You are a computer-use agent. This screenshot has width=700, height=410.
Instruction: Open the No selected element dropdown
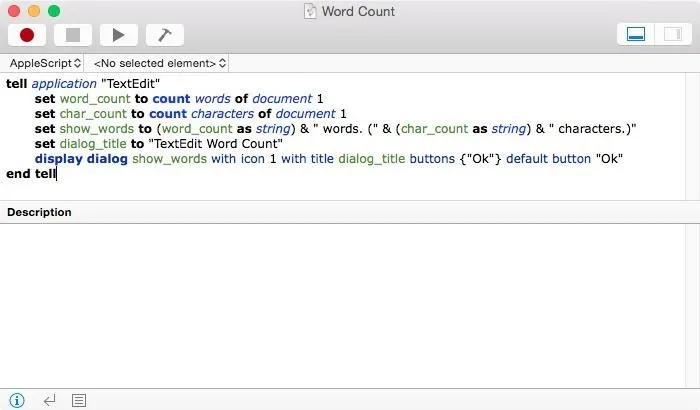coord(159,63)
